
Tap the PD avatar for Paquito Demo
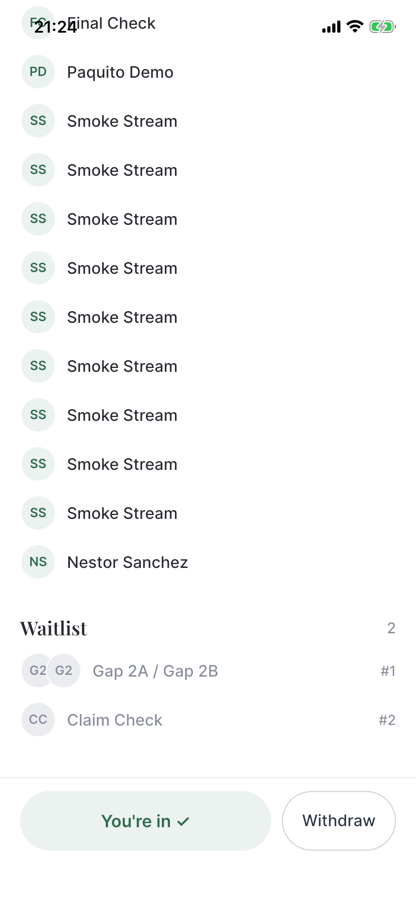click(x=38, y=72)
